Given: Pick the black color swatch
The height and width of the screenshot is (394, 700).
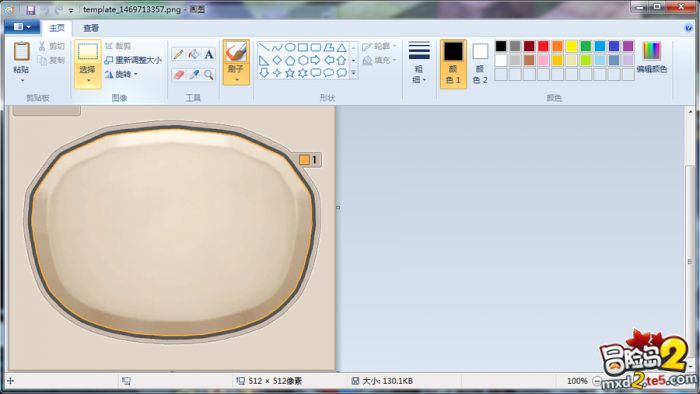Looking at the screenshot, I should 501,46.
